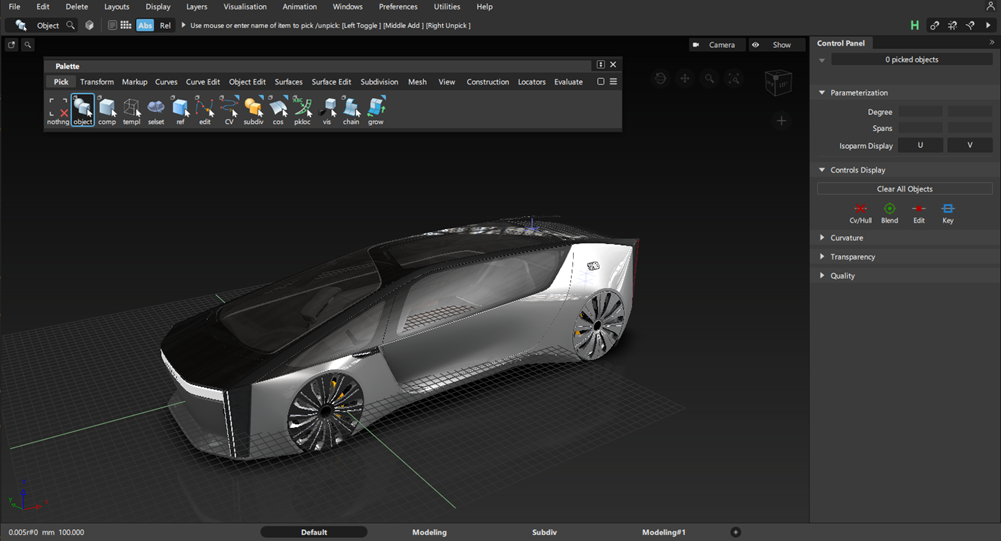1001x541 pixels.
Task: Activate the Pick chain tool
Action: pos(351,108)
